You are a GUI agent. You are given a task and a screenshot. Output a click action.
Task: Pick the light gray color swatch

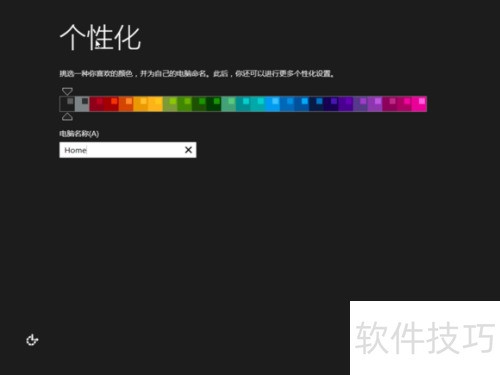(82, 104)
